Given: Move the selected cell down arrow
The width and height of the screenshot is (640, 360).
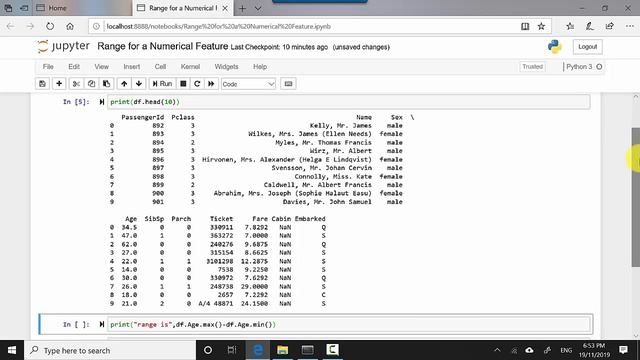Looking at the screenshot, I should click(x=139, y=84).
